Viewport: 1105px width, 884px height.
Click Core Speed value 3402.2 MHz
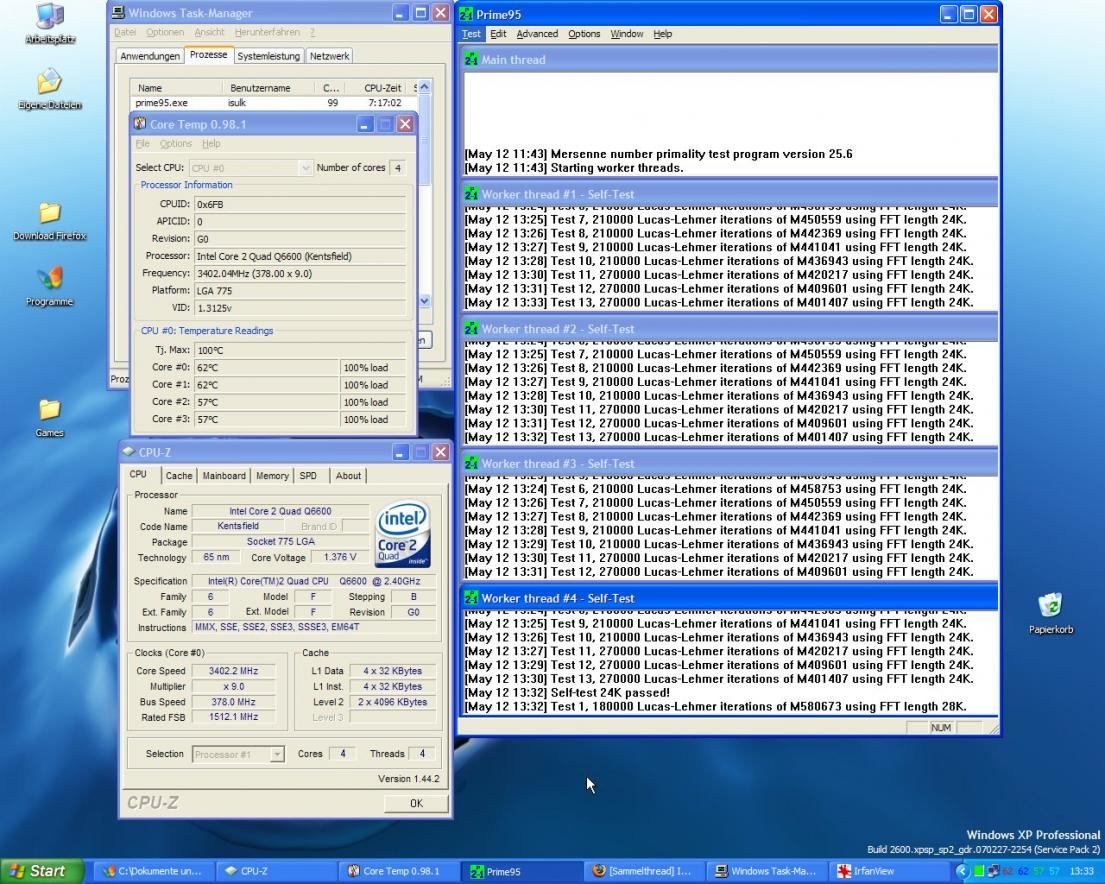click(x=233, y=671)
